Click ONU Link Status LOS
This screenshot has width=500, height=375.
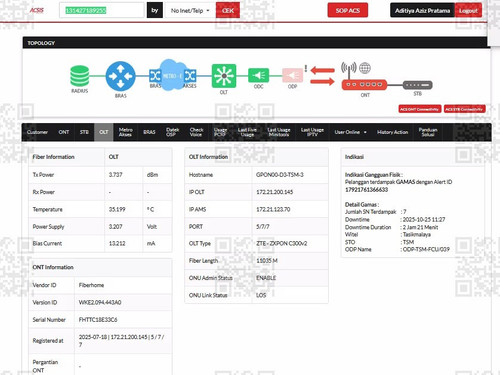click(x=261, y=295)
